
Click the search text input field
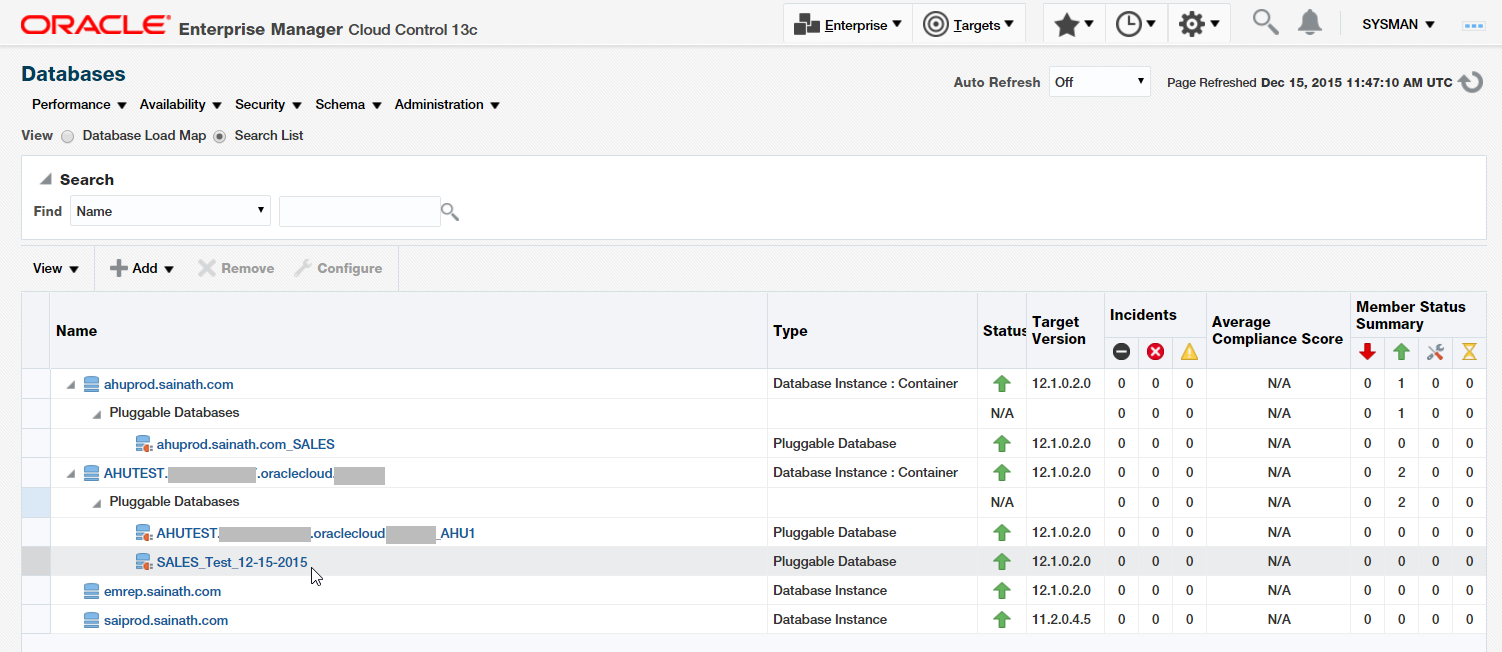[359, 211]
